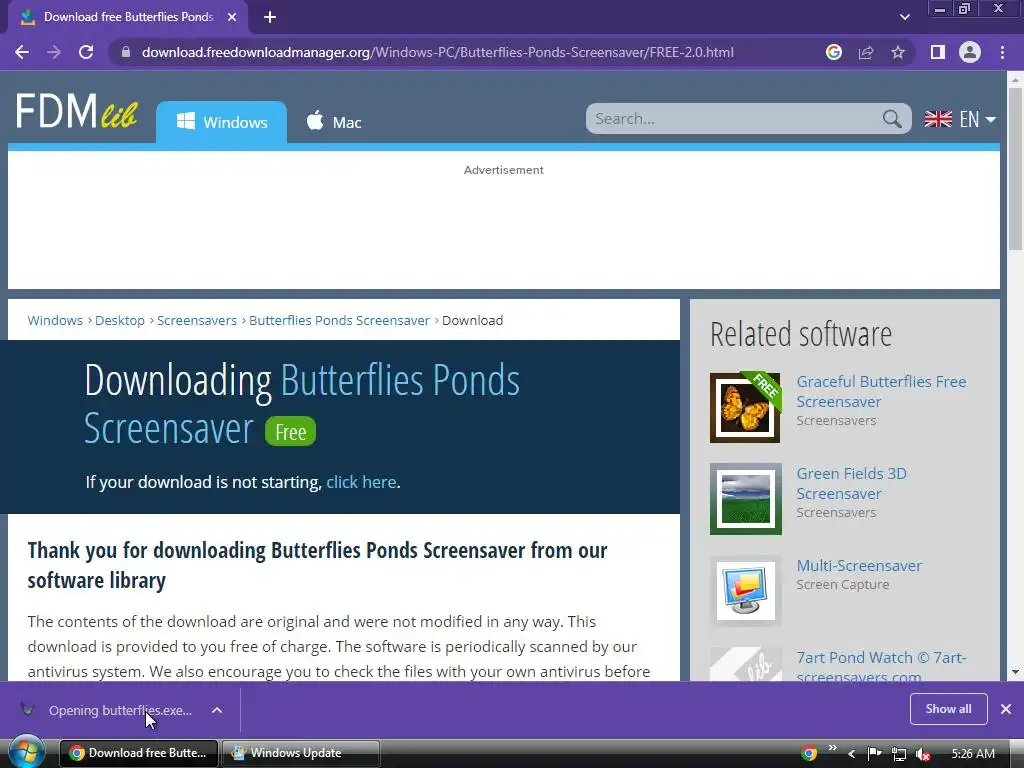Image resolution: width=1024 pixels, height=768 pixels.
Task: Click the taskbar clock 5:26 AM
Action: pos(973,754)
